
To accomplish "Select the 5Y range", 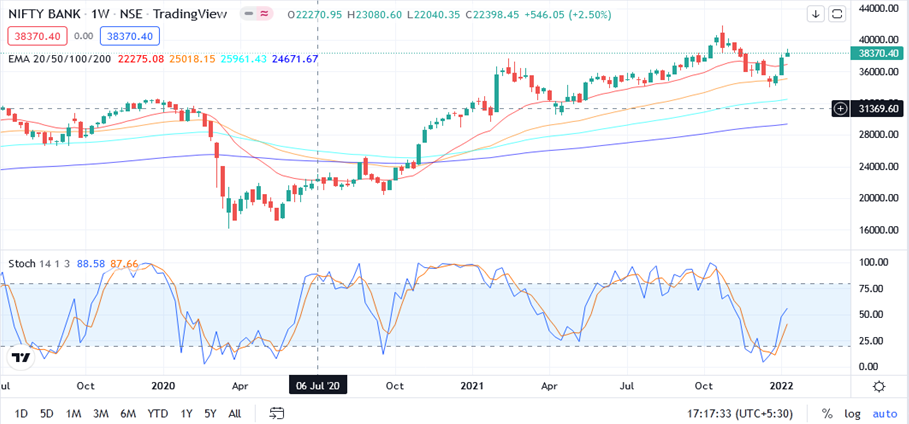I will (x=210, y=413).
